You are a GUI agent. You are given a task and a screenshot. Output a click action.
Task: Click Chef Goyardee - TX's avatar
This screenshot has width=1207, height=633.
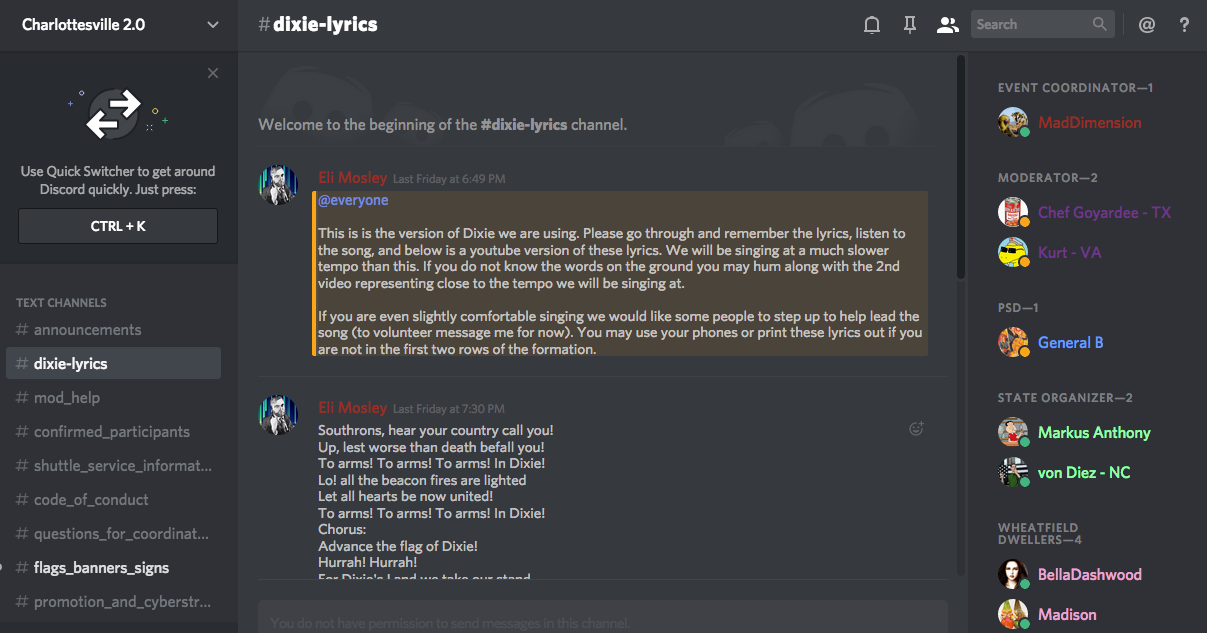[1013, 212]
